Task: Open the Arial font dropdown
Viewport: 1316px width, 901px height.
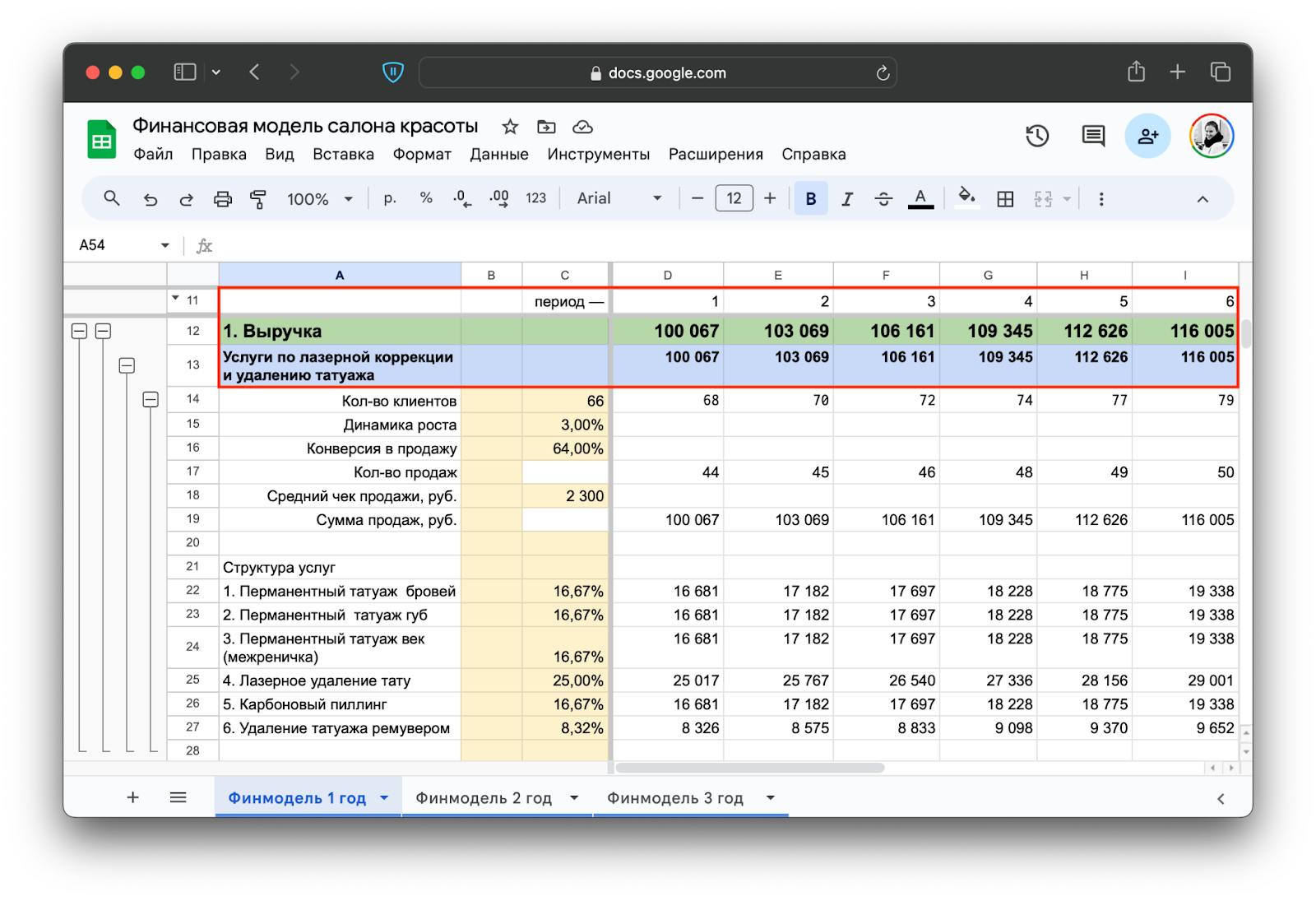Action: coord(619,198)
